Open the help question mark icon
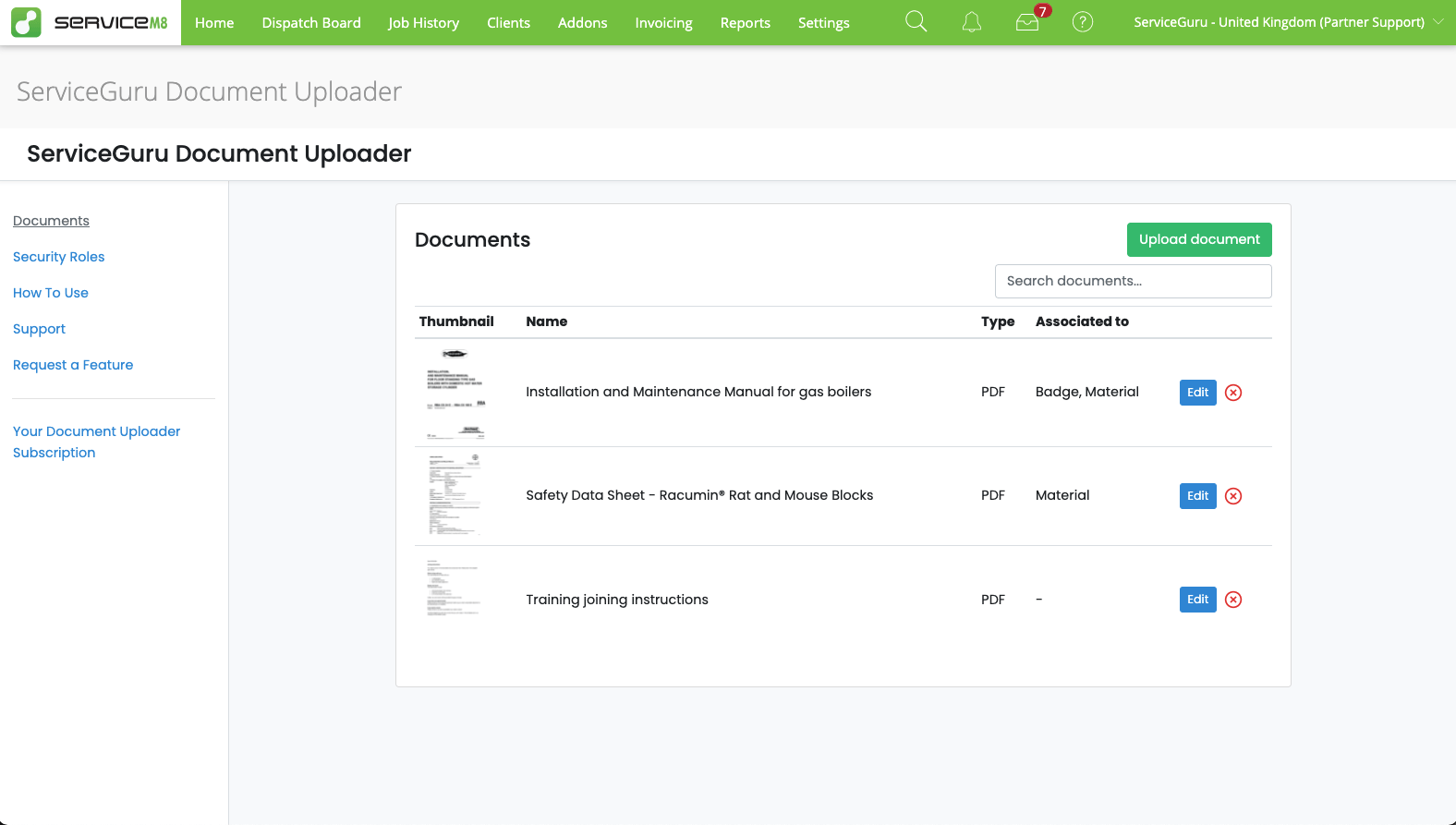The width and height of the screenshot is (1456, 825). pyautogui.click(x=1083, y=22)
